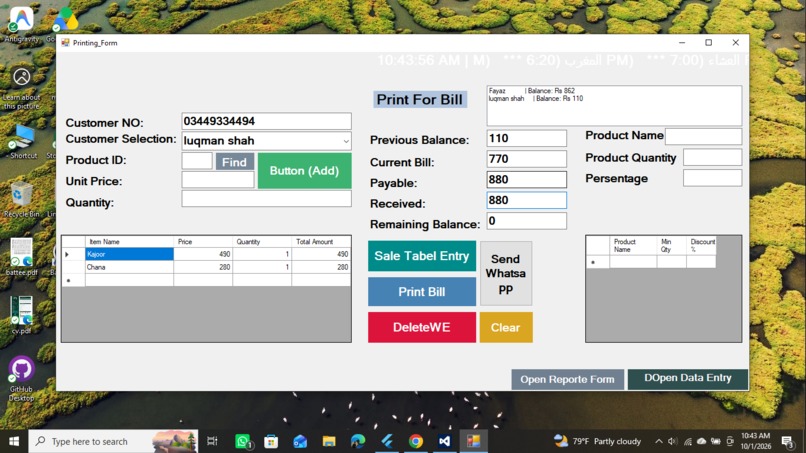The width and height of the screenshot is (806, 453).
Task: Open Flutter app icon in taskbar
Action: pyautogui.click(x=387, y=441)
